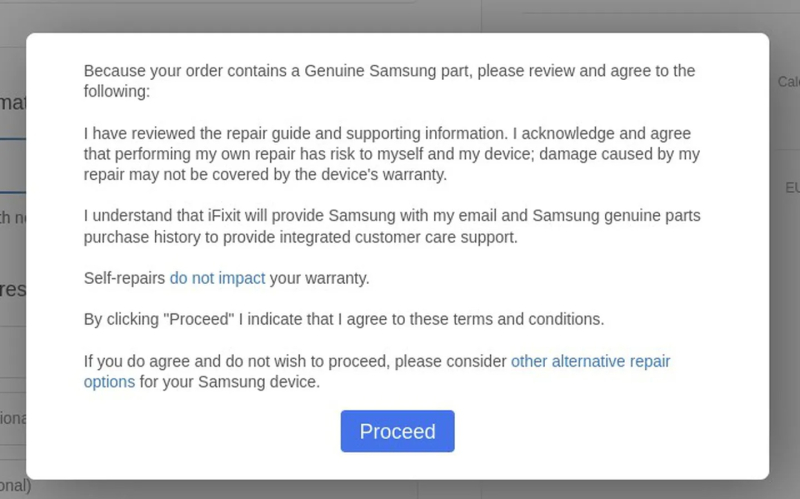800x499 pixels.
Task: Click the "If you do agree" sentence
Action: pyautogui.click(x=296, y=362)
